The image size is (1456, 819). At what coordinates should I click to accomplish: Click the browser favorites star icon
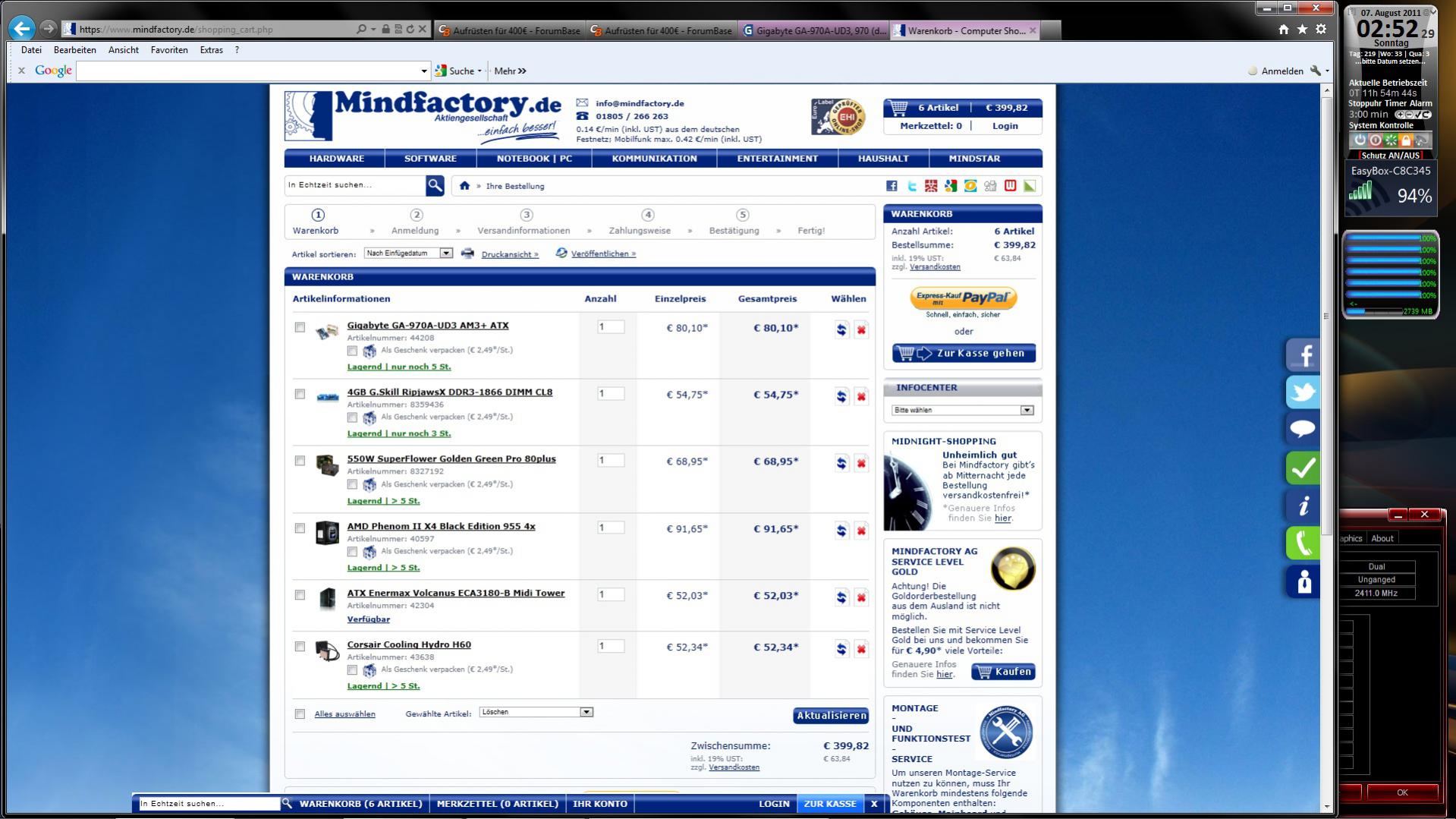click(1302, 29)
